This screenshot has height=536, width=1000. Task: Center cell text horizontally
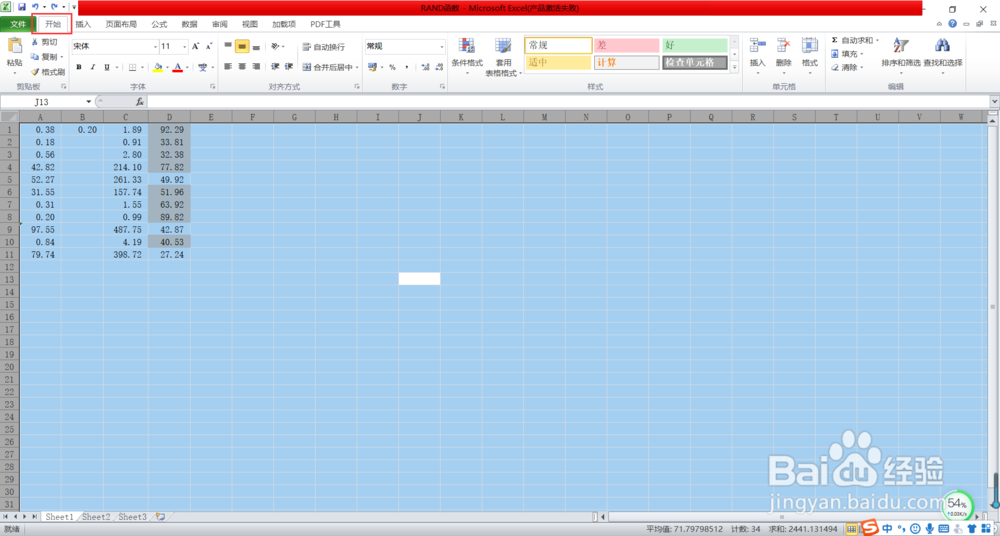coord(242,66)
